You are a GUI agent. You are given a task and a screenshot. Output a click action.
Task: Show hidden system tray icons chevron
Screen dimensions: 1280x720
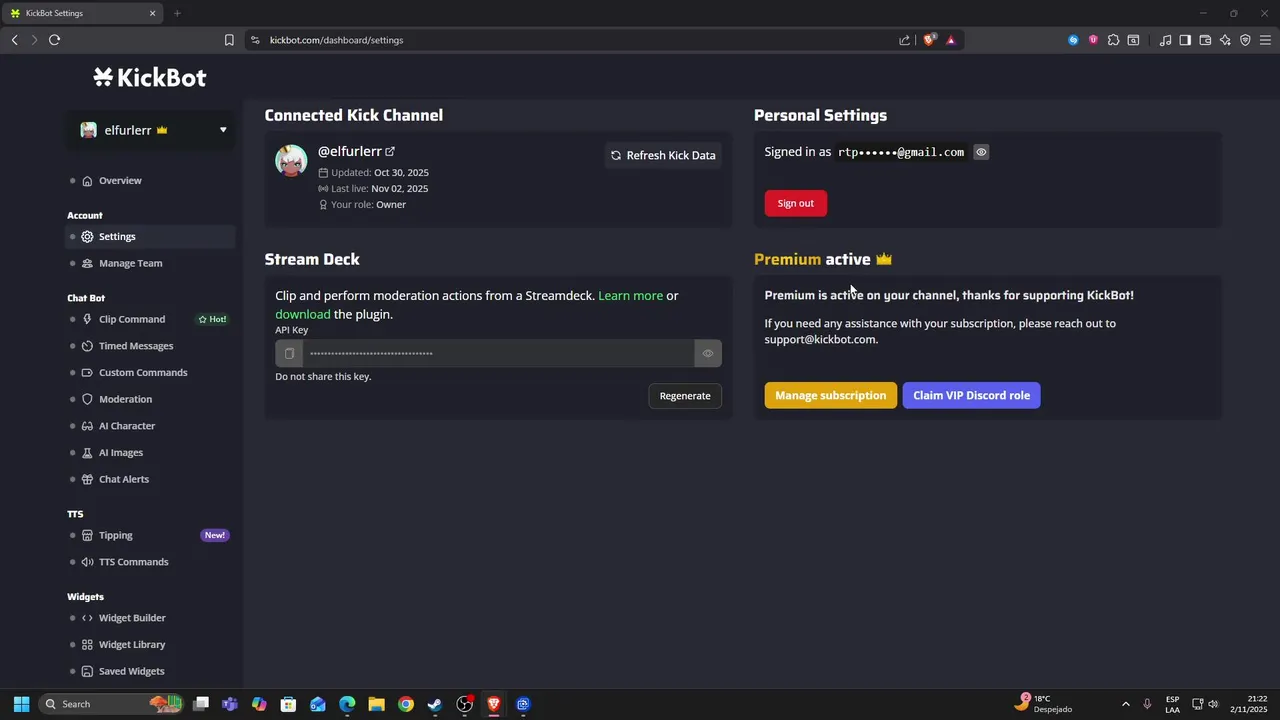pyautogui.click(x=1126, y=704)
